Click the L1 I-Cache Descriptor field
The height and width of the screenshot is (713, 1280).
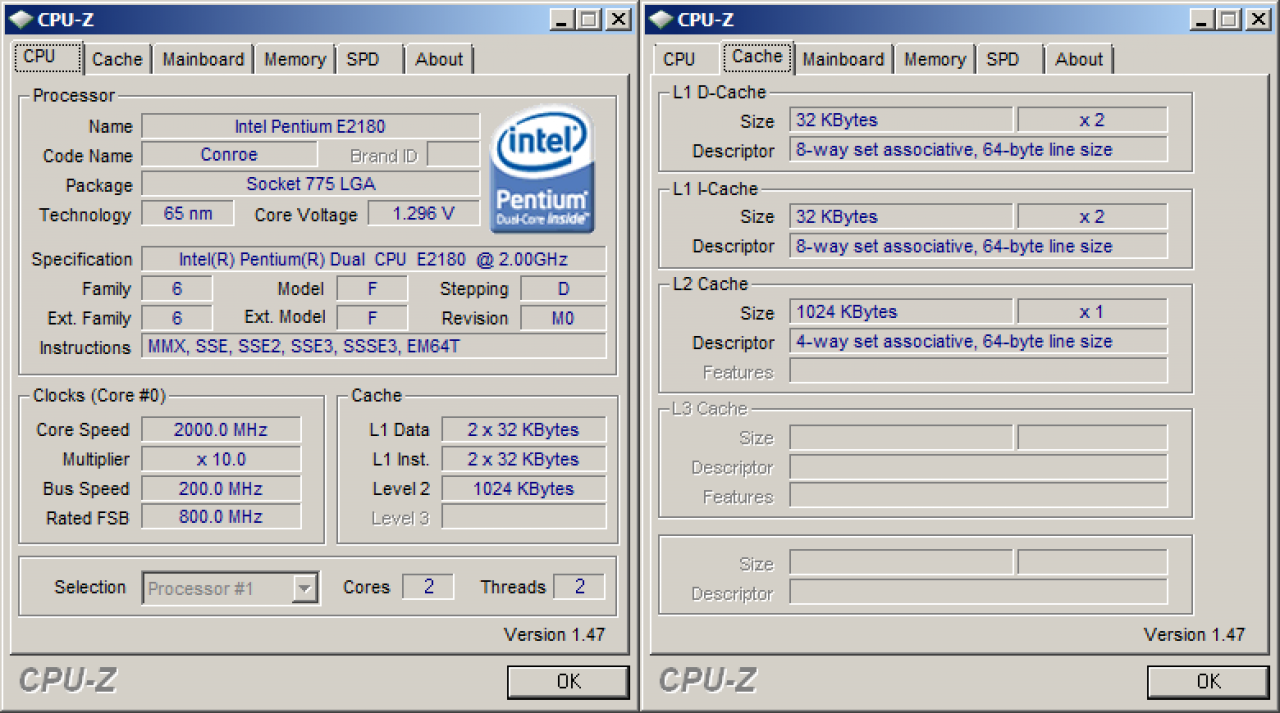click(x=978, y=246)
